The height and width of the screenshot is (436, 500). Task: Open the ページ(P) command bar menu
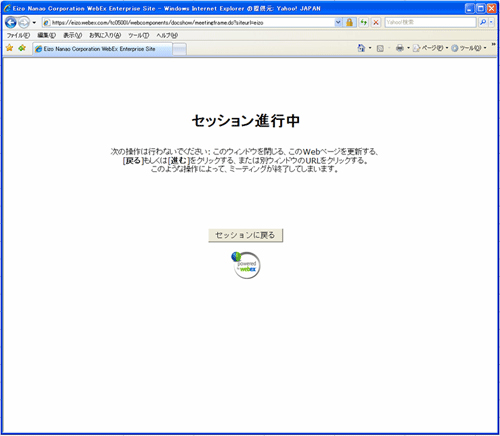coord(430,48)
